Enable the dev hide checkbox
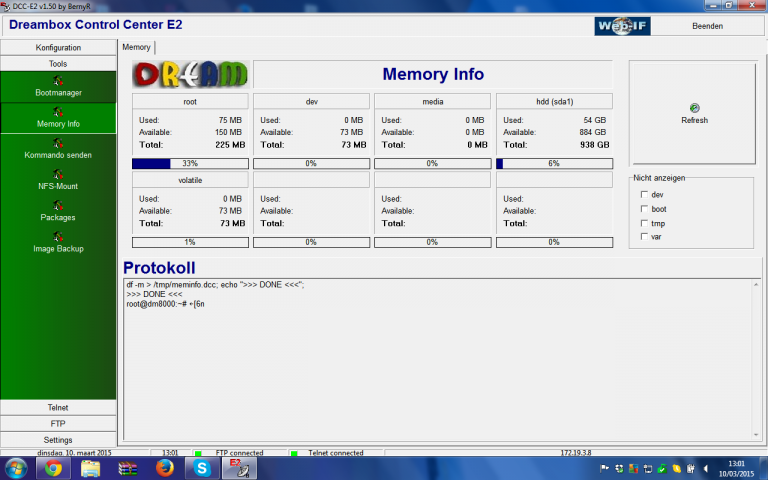 (x=643, y=195)
